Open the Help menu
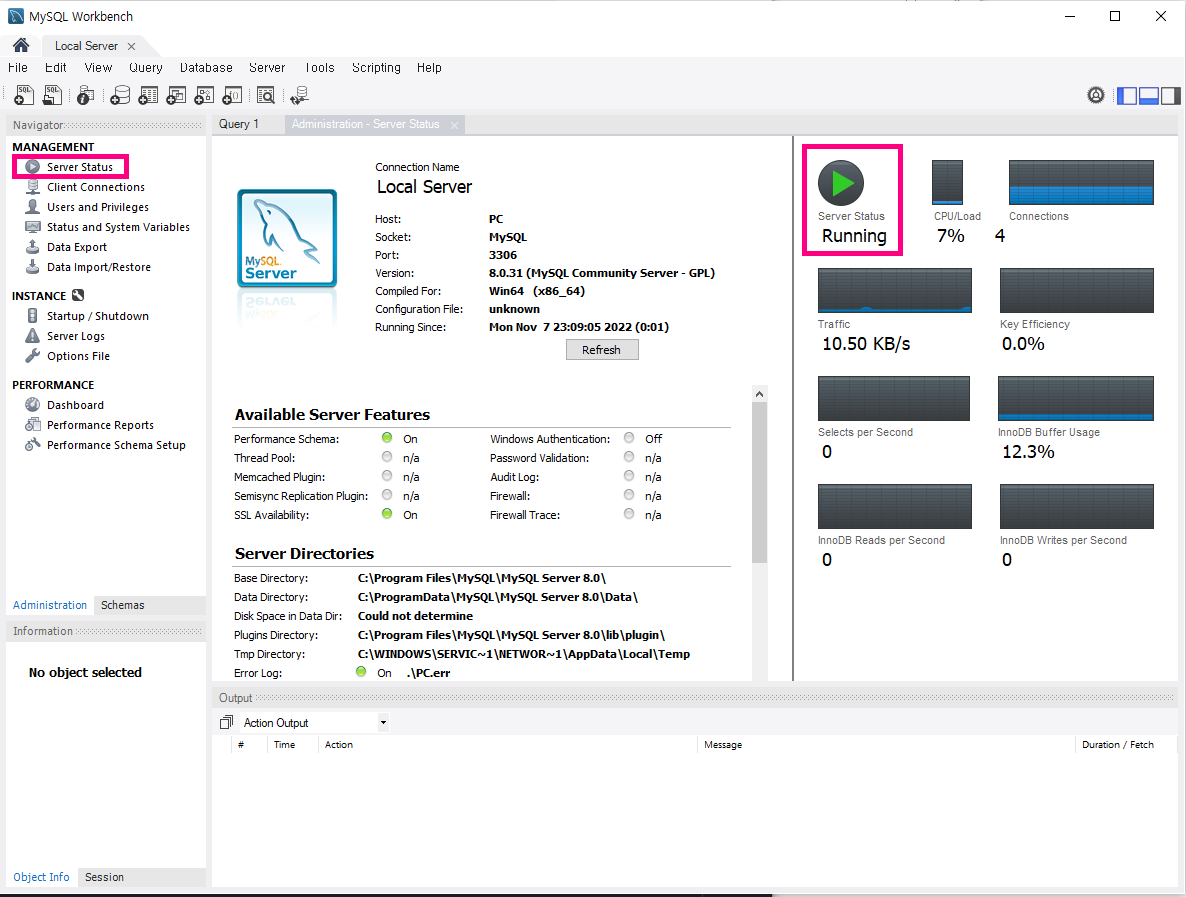 (x=429, y=67)
